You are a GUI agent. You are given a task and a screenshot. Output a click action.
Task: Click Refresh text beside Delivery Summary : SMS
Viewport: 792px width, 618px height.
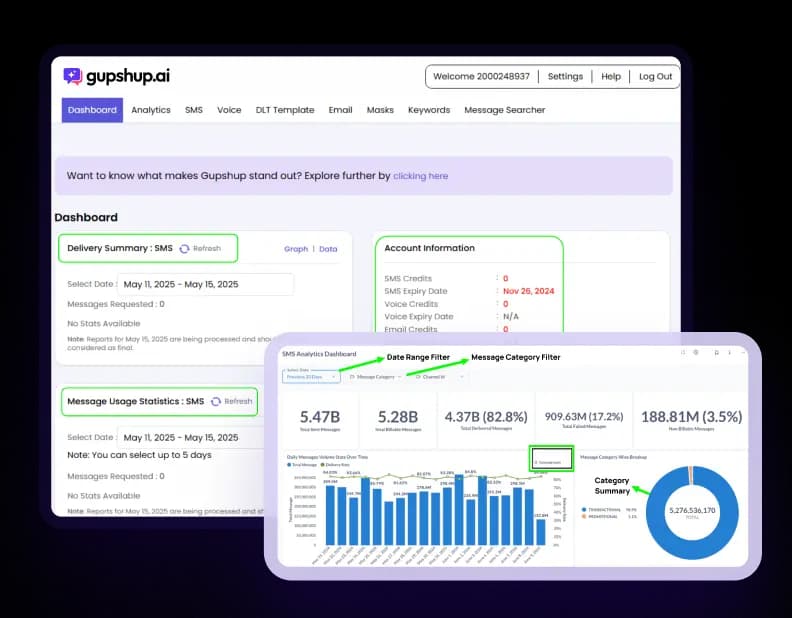tap(207, 248)
